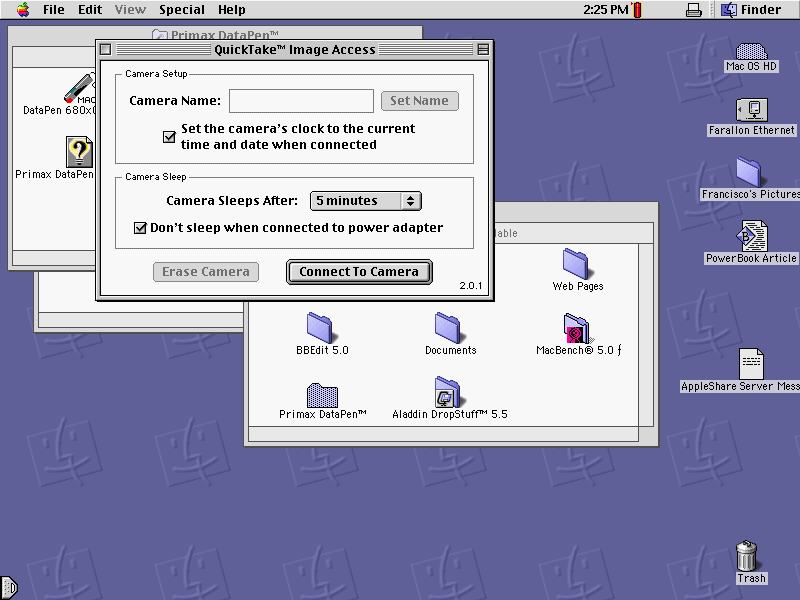Click Connect To Camera

click(x=359, y=272)
